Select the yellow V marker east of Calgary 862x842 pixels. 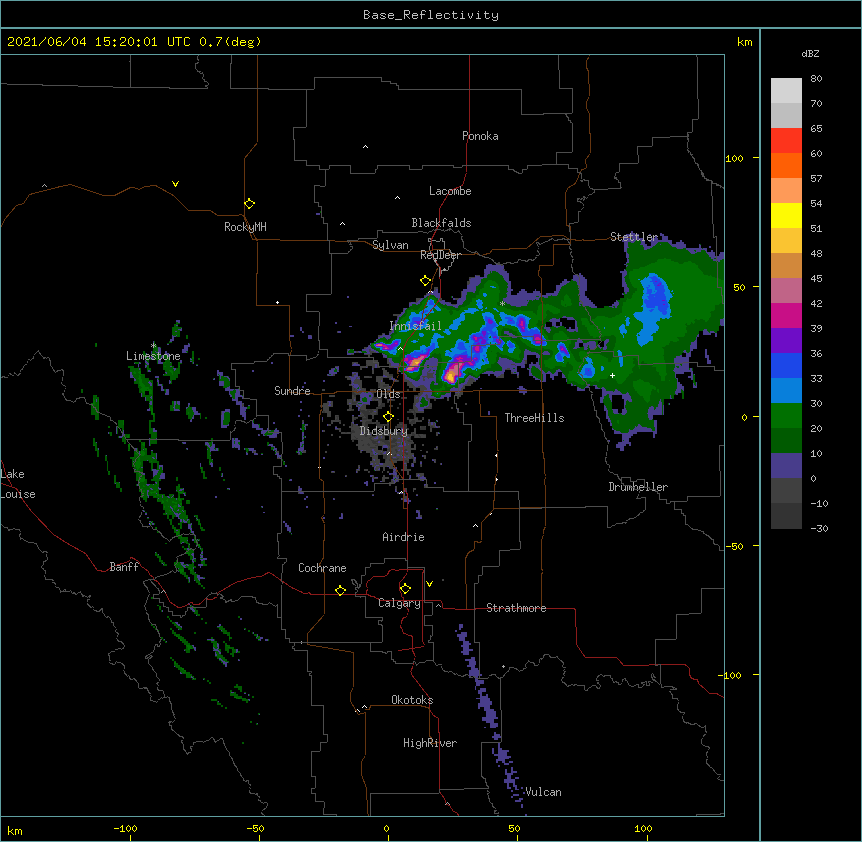pos(429,584)
